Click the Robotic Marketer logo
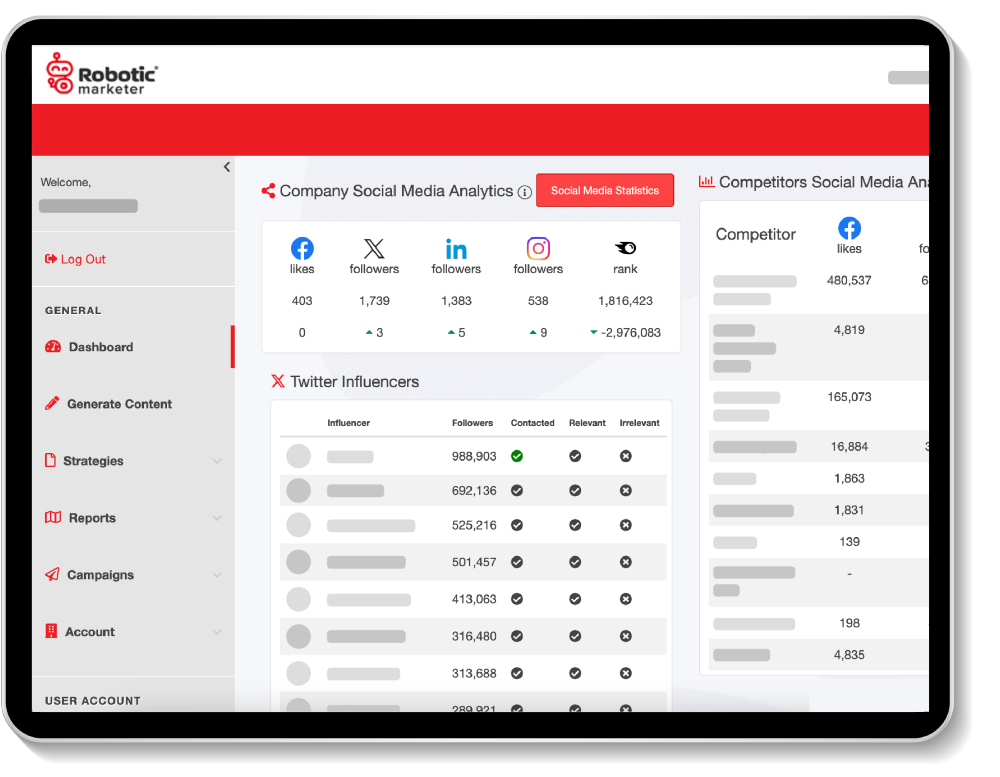Image resolution: width=1000 pixels, height=777 pixels. tap(102, 74)
